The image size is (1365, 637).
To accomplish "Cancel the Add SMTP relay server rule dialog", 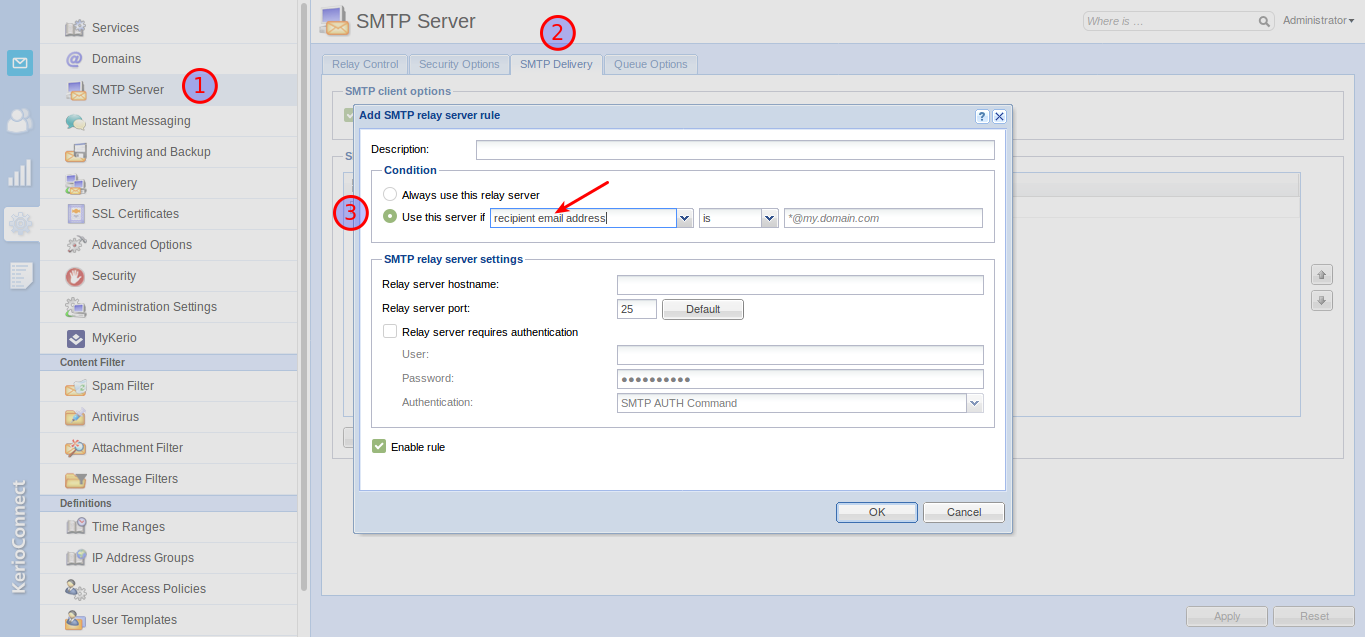I will [x=964, y=512].
